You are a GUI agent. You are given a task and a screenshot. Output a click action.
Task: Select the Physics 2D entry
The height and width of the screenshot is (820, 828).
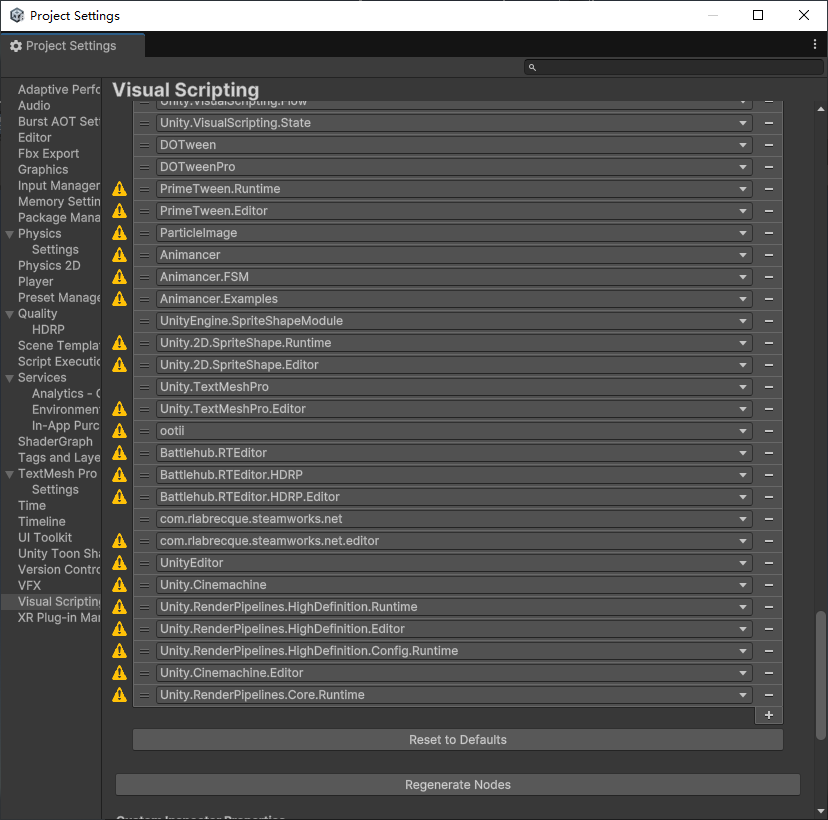(x=49, y=266)
